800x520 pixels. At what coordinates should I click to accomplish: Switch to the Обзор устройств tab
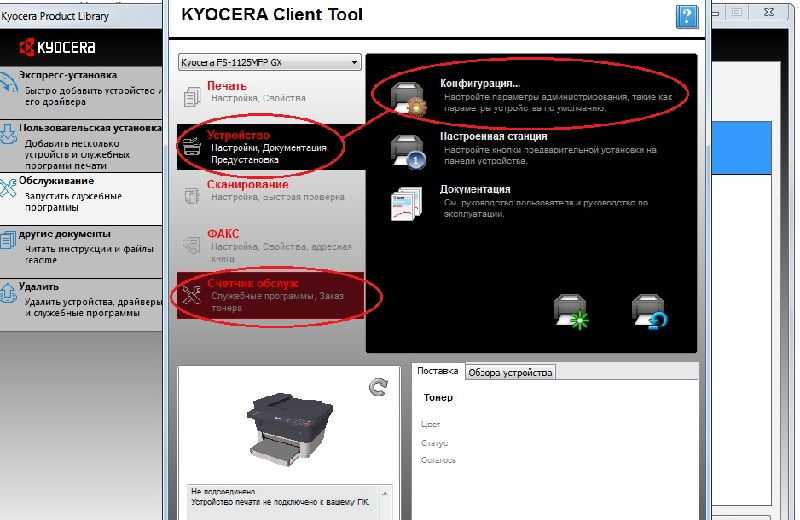pos(510,373)
